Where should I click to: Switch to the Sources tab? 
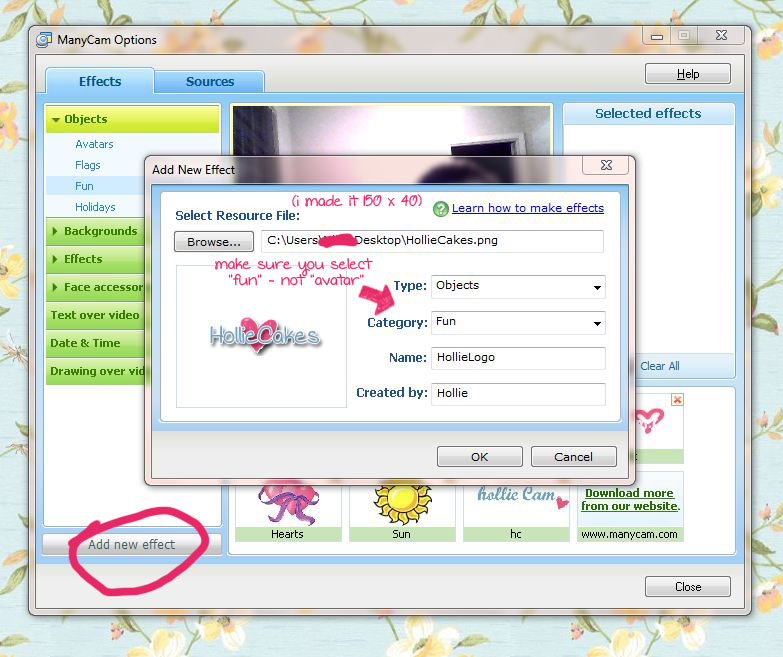[x=210, y=82]
